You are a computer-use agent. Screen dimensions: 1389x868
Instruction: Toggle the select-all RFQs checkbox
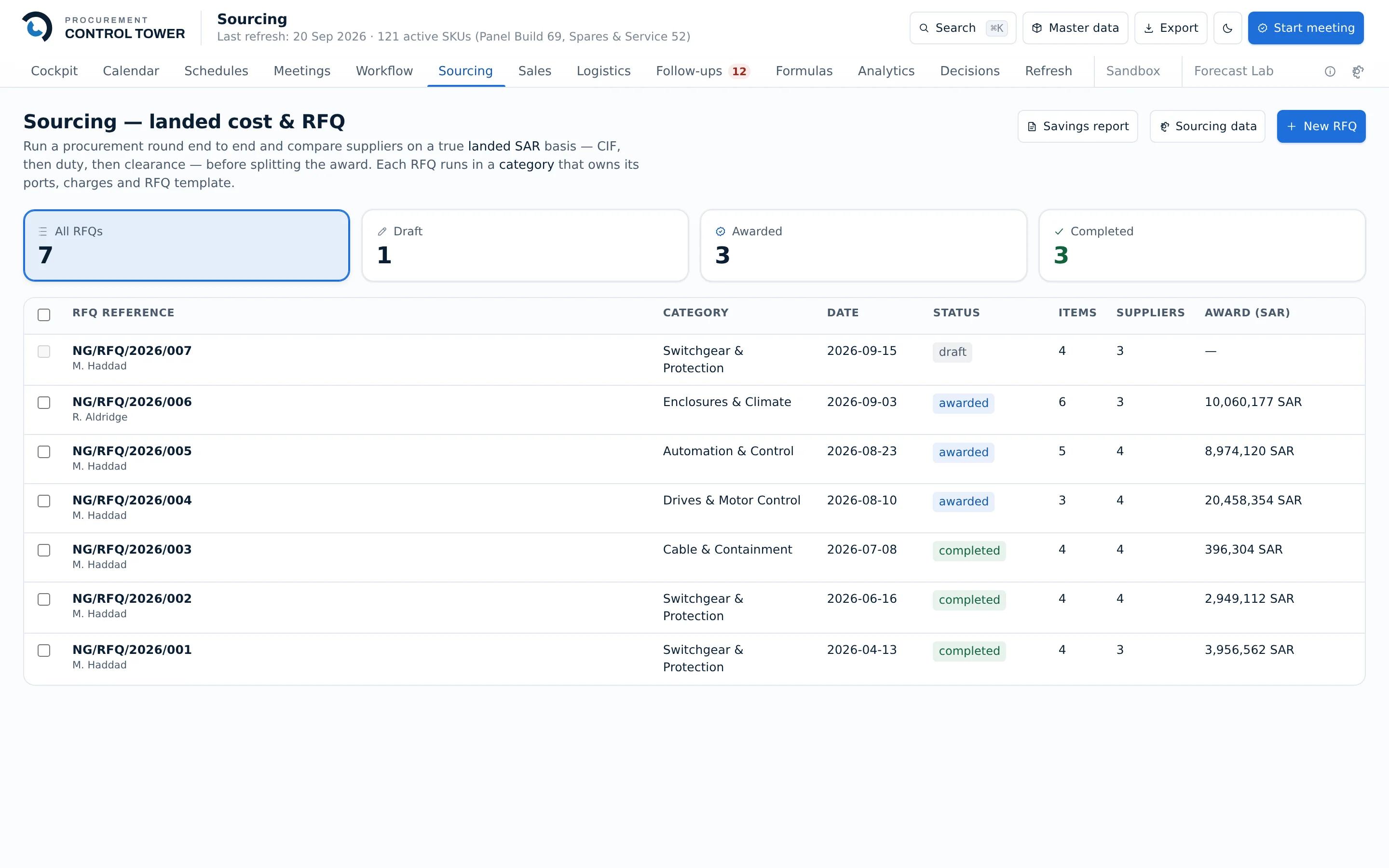coord(43,314)
